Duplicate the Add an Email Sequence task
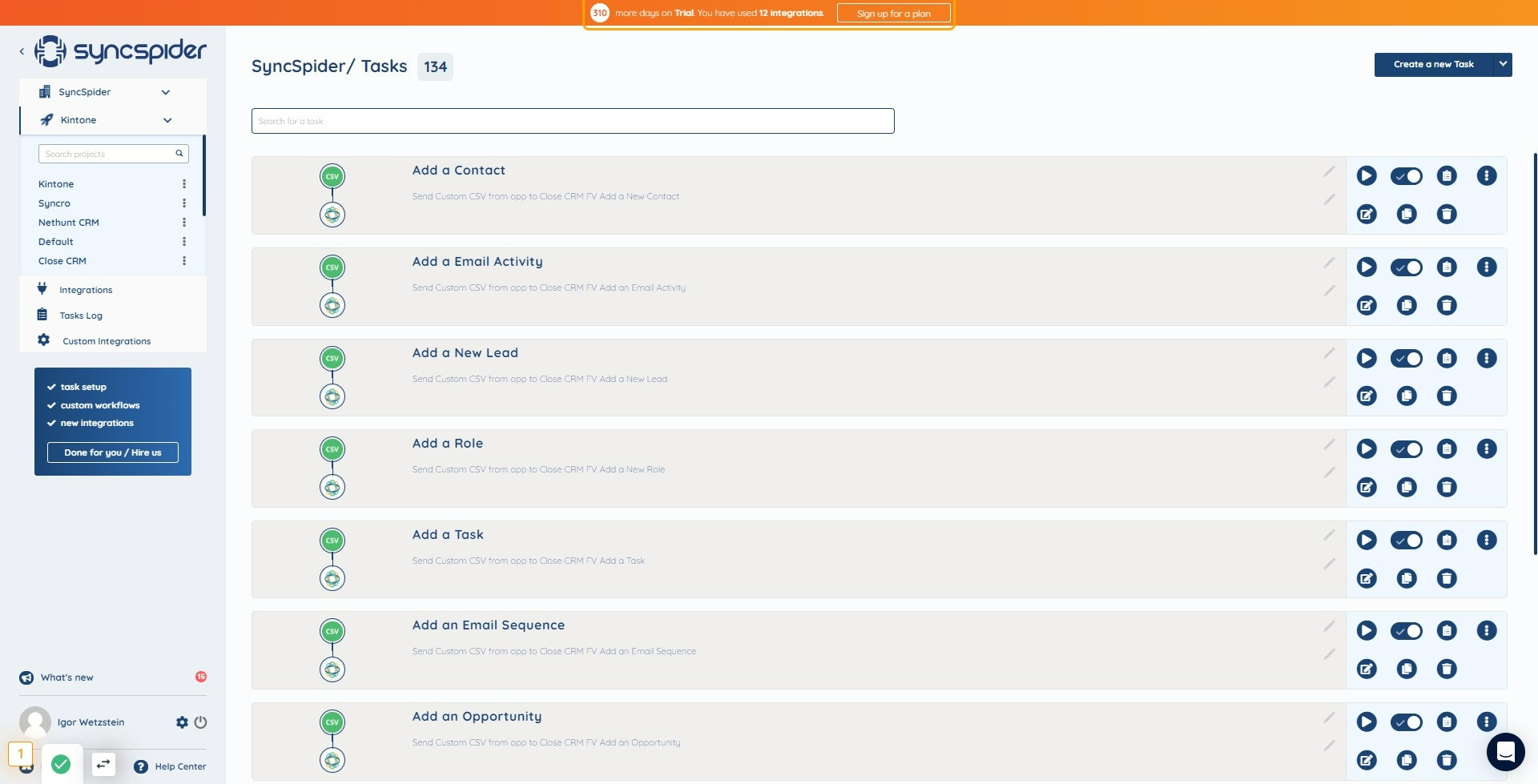The height and width of the screenshot is (784, 1538). click(x=1407, y=669)
